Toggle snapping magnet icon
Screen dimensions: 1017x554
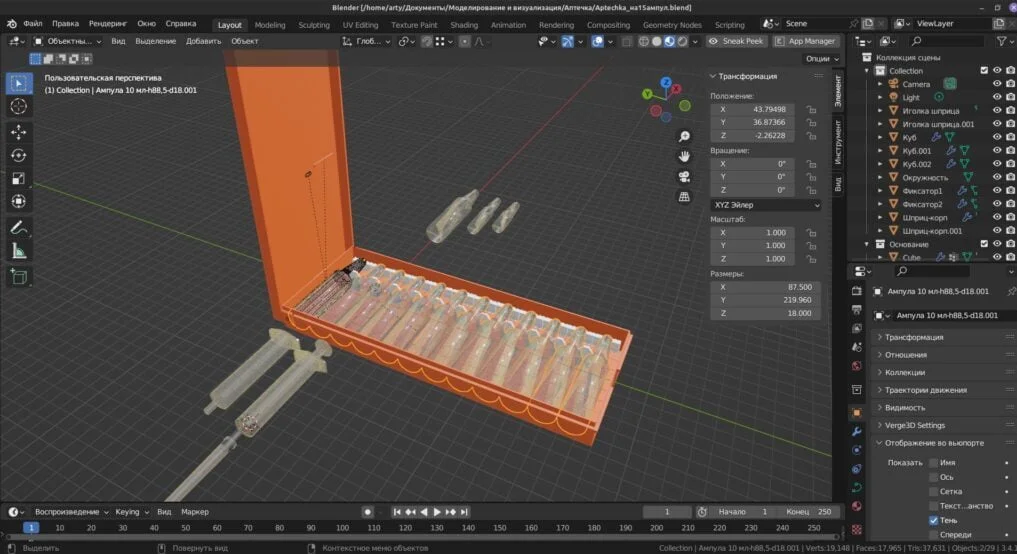click(426, 41)
